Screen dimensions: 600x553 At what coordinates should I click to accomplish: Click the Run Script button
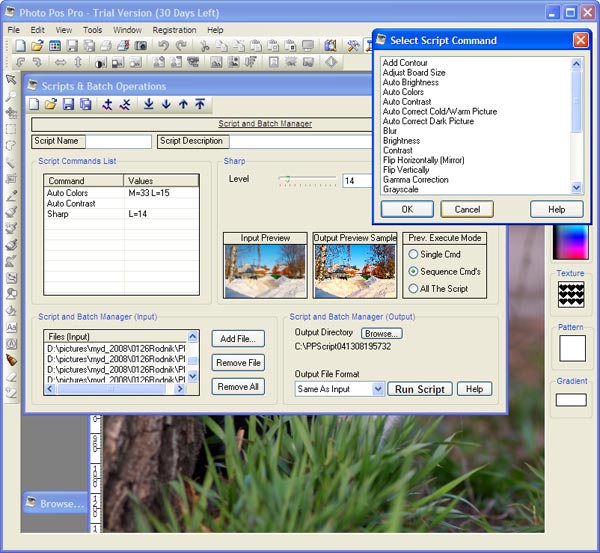[x=421, y=389]
